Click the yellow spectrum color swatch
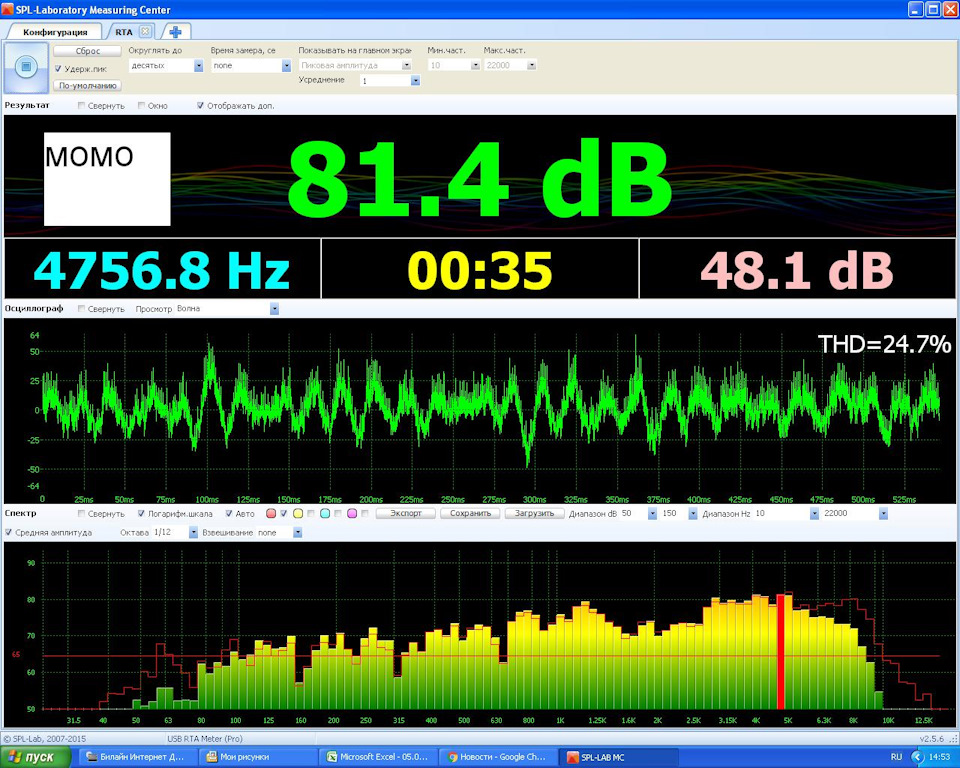This screenshot has height=768, width=960. click(298, 513)
